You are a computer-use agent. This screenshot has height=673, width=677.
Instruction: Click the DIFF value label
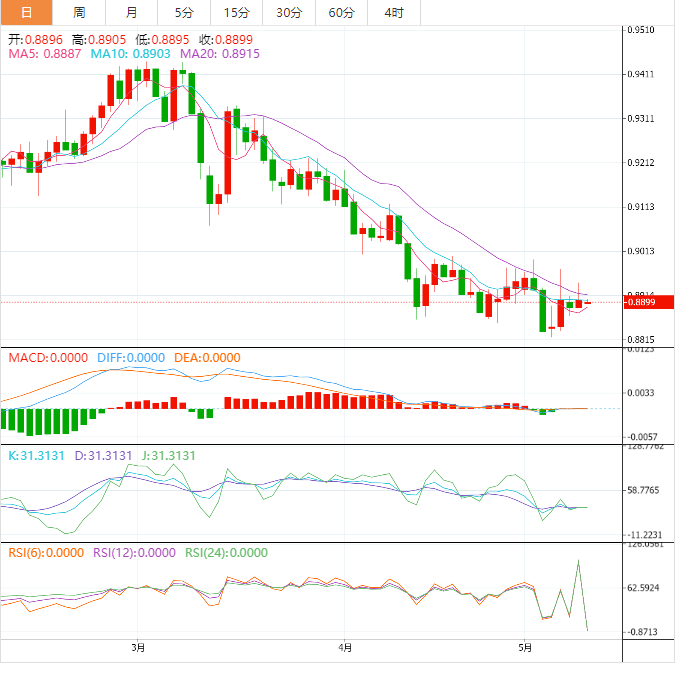click(x=131, y=357)
